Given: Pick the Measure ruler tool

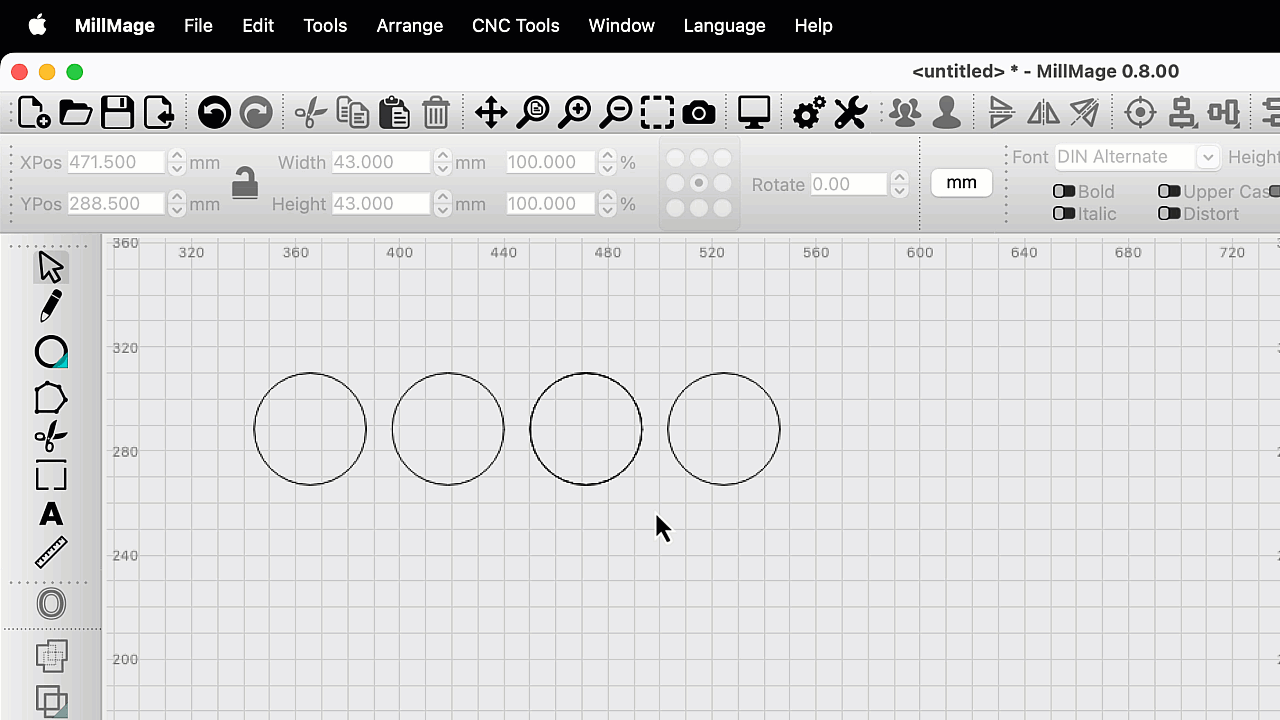Looking at the screenshot, I should (x=50, y=552).
